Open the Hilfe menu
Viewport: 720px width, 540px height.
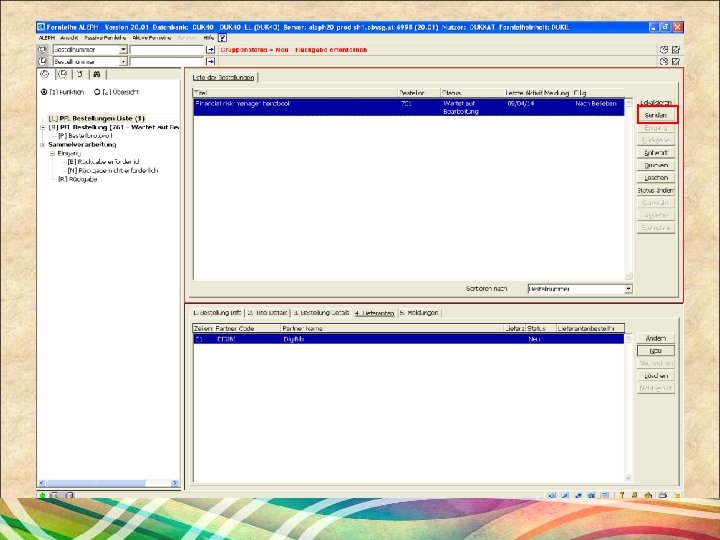pyautogui.click(x=208, y=38)
